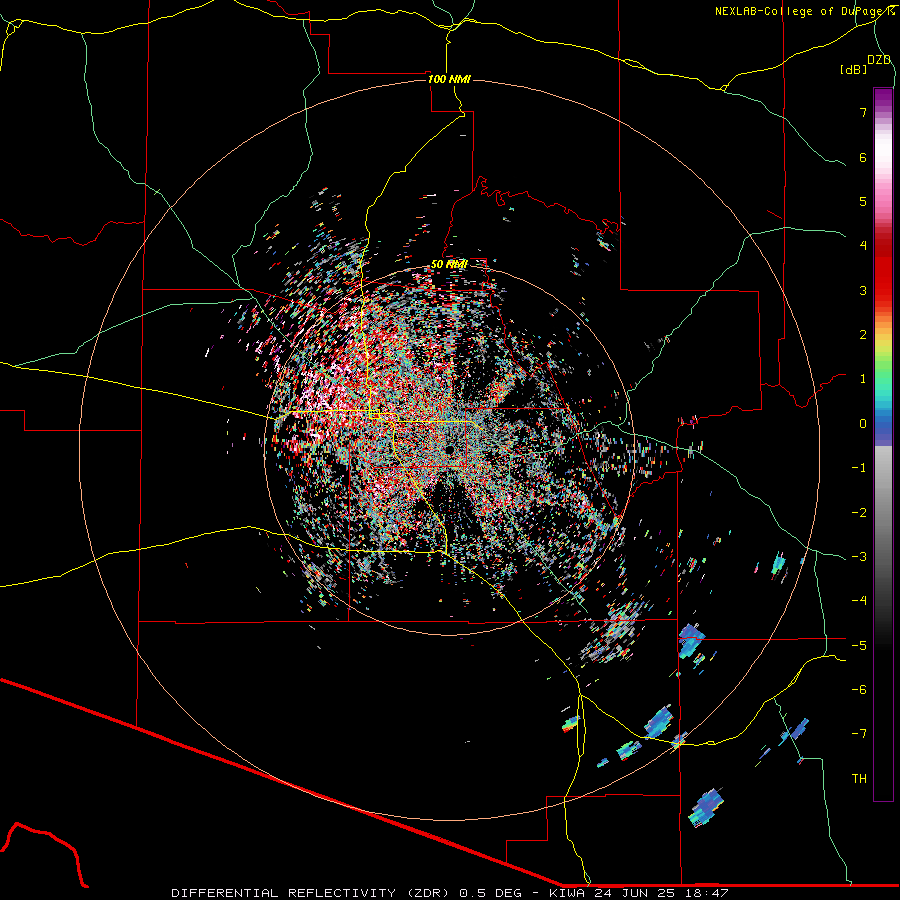
Task: Click the -5 value on the scale
Action: point(859,646)
